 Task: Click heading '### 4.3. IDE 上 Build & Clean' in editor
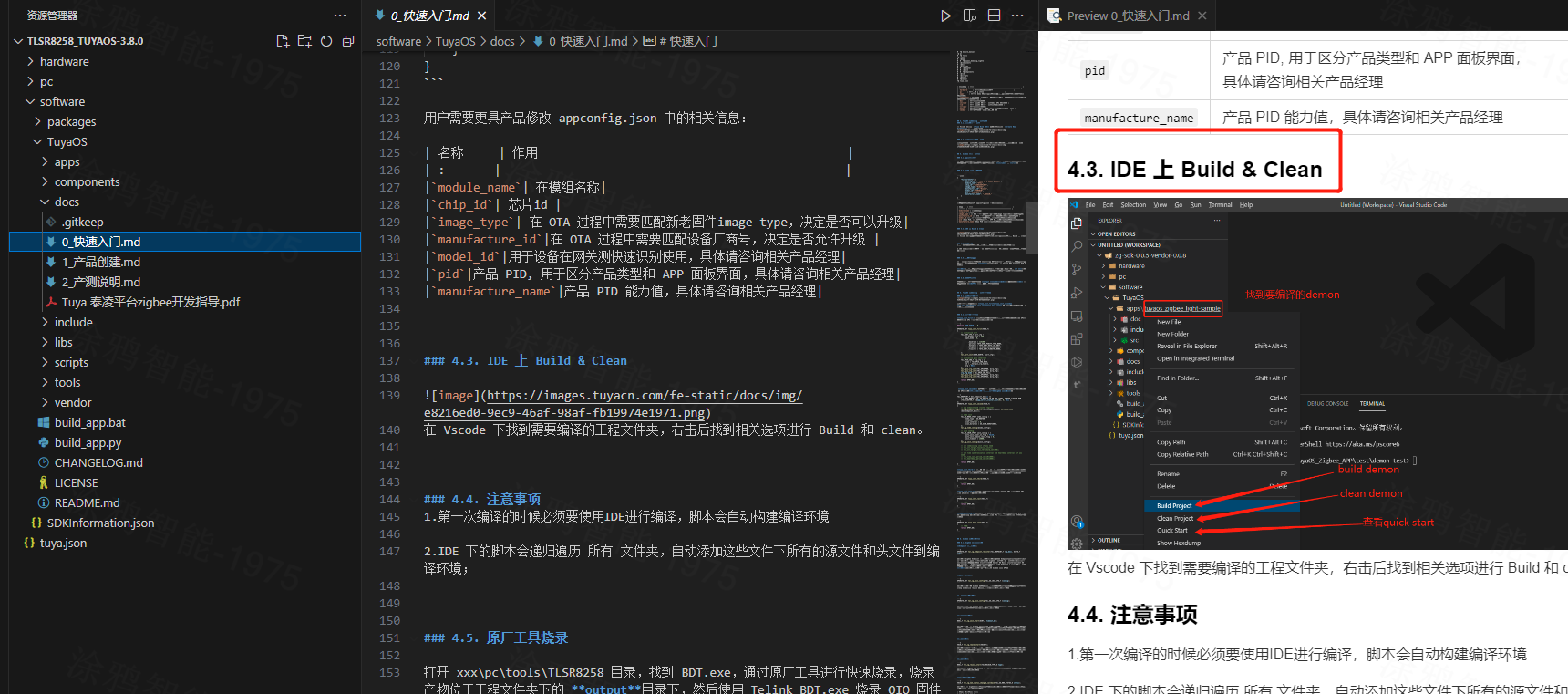525,360
